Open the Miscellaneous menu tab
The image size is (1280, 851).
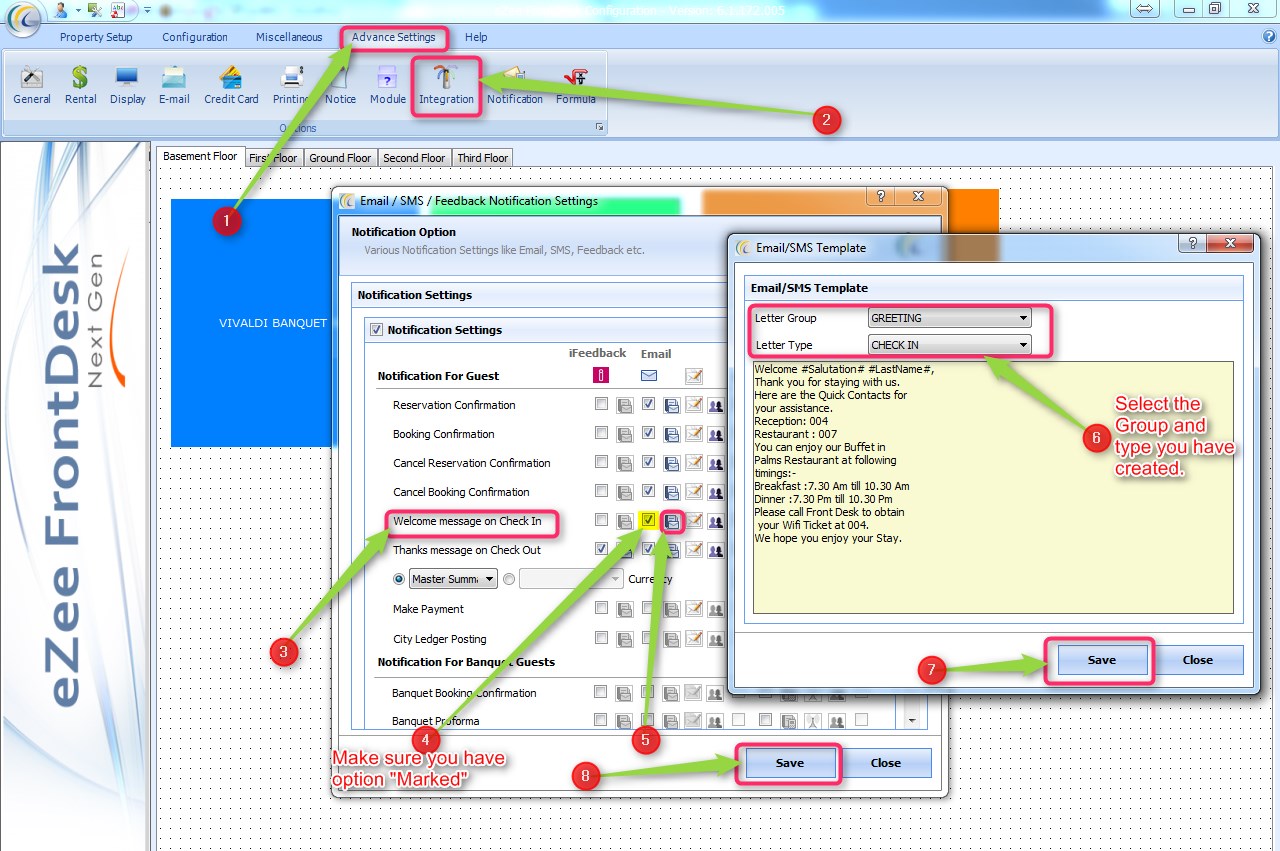click(289, 37)
